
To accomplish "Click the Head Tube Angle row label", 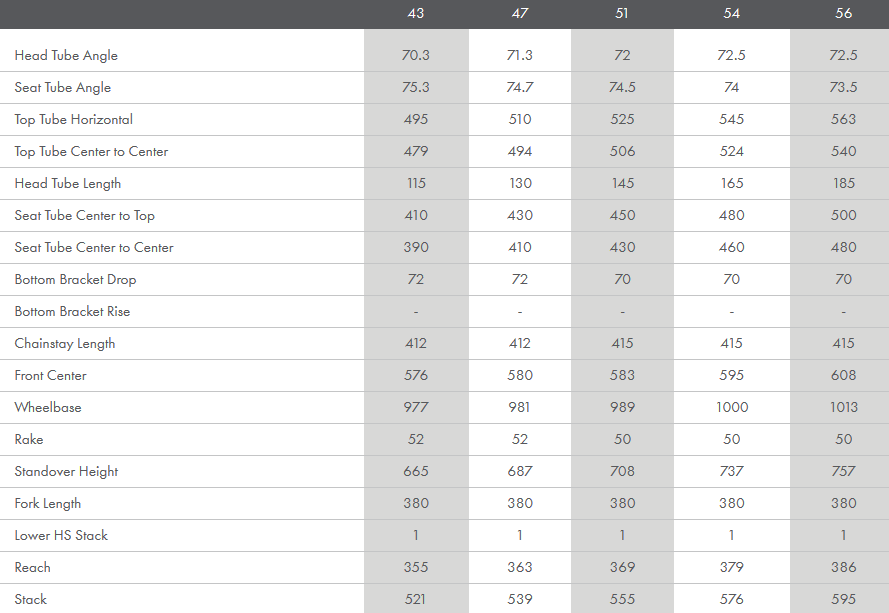I will (66, 56).
